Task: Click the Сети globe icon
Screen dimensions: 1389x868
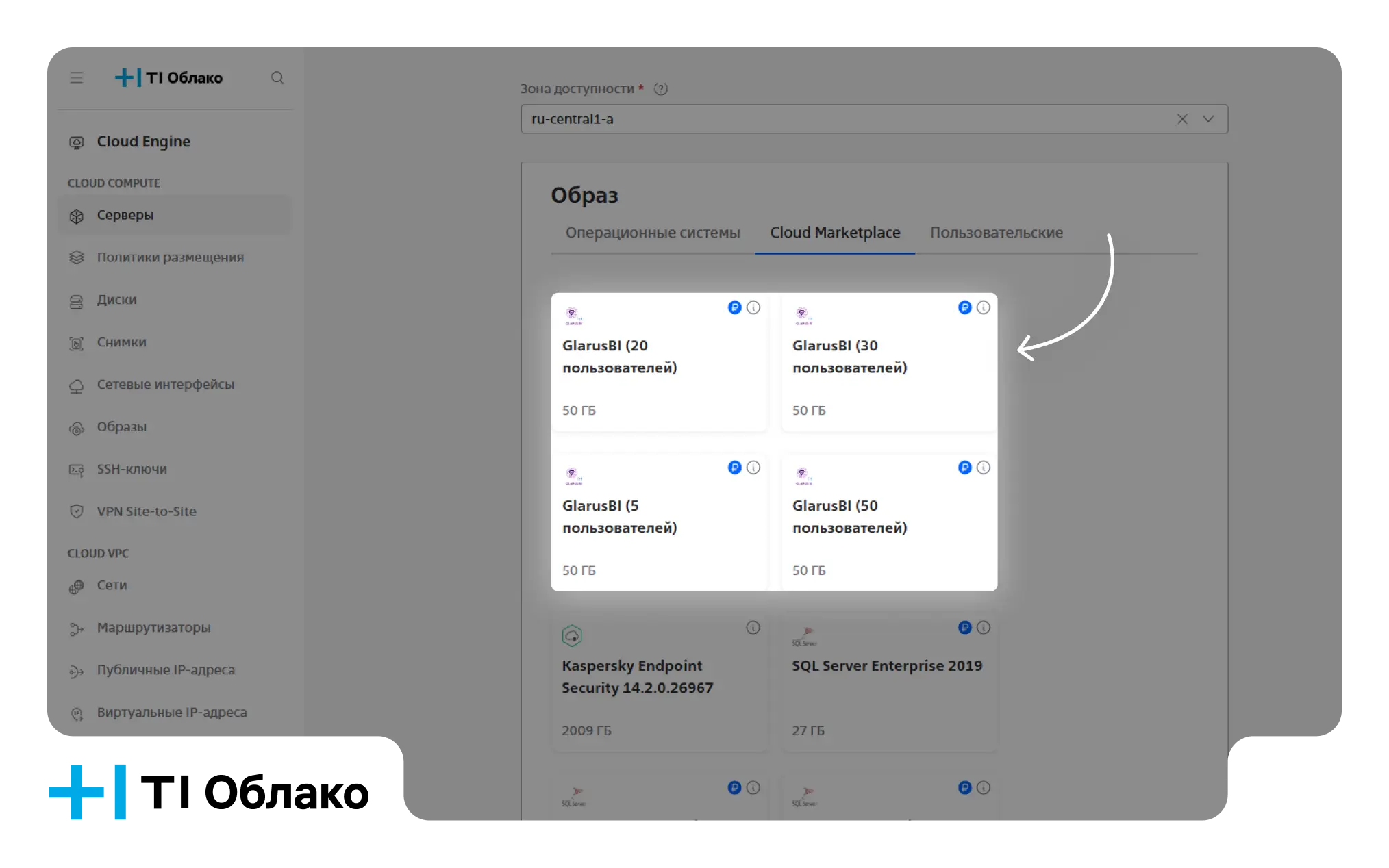Action: tap(77, 587)
